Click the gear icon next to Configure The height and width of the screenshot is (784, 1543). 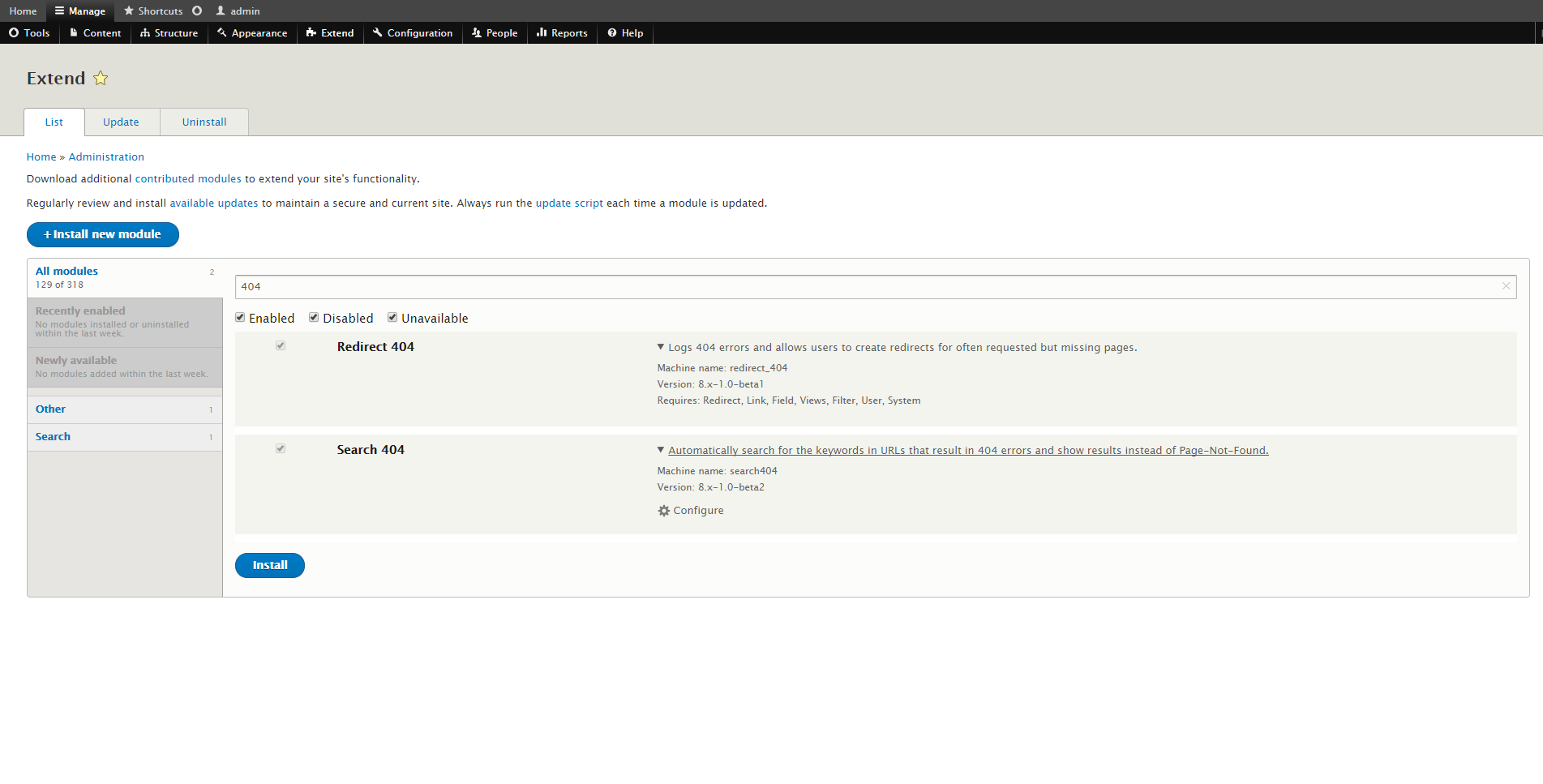663,511
